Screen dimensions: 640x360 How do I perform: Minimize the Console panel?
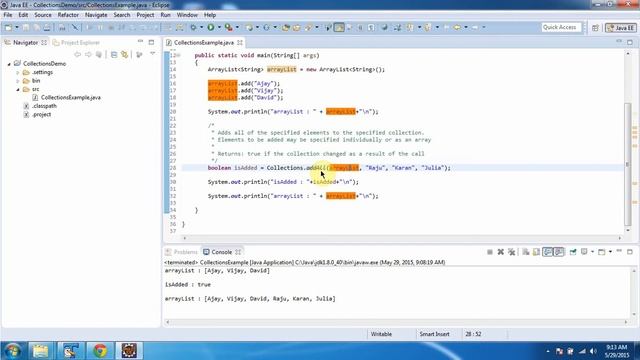click(619, 251)
